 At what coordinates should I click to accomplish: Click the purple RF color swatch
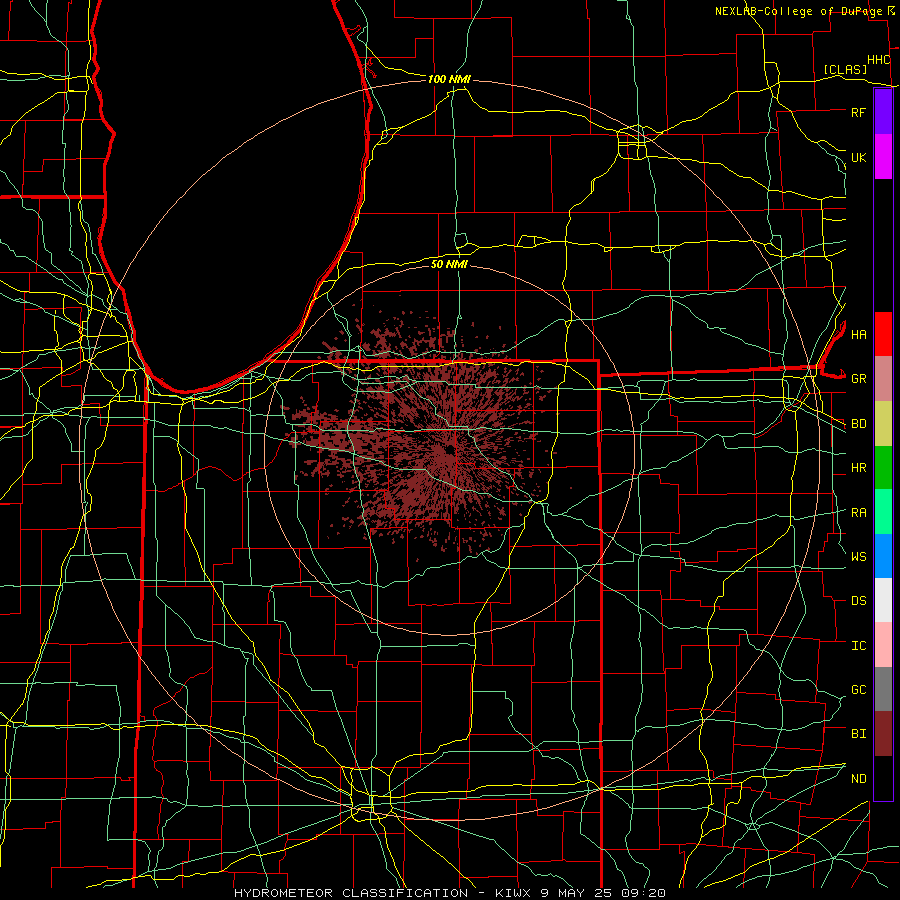pos(883,112)
